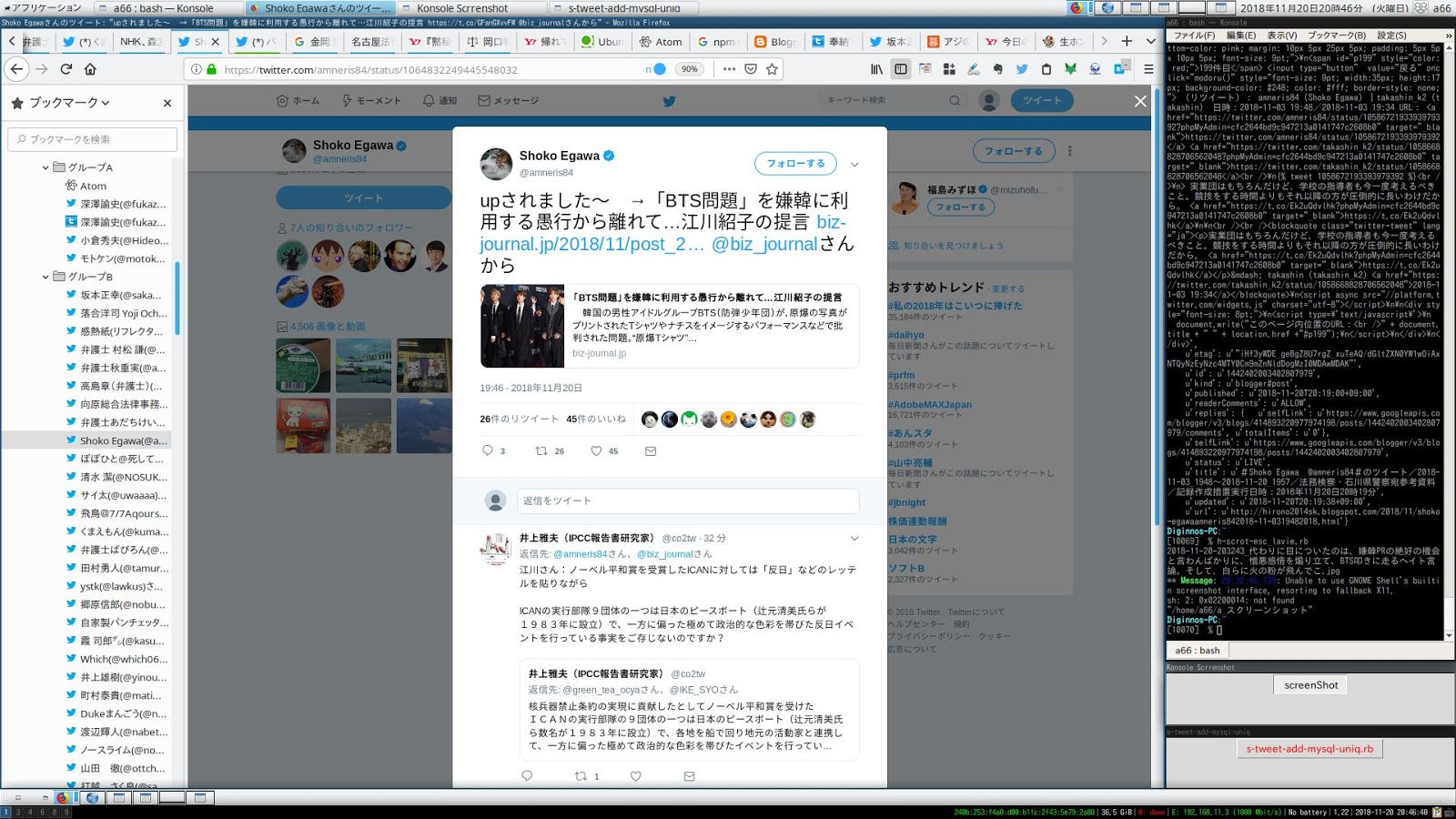This screenshot has width=1456, height=819.
Task: Open the アプリケーション menu in top panel
Action: coord(42,7)
